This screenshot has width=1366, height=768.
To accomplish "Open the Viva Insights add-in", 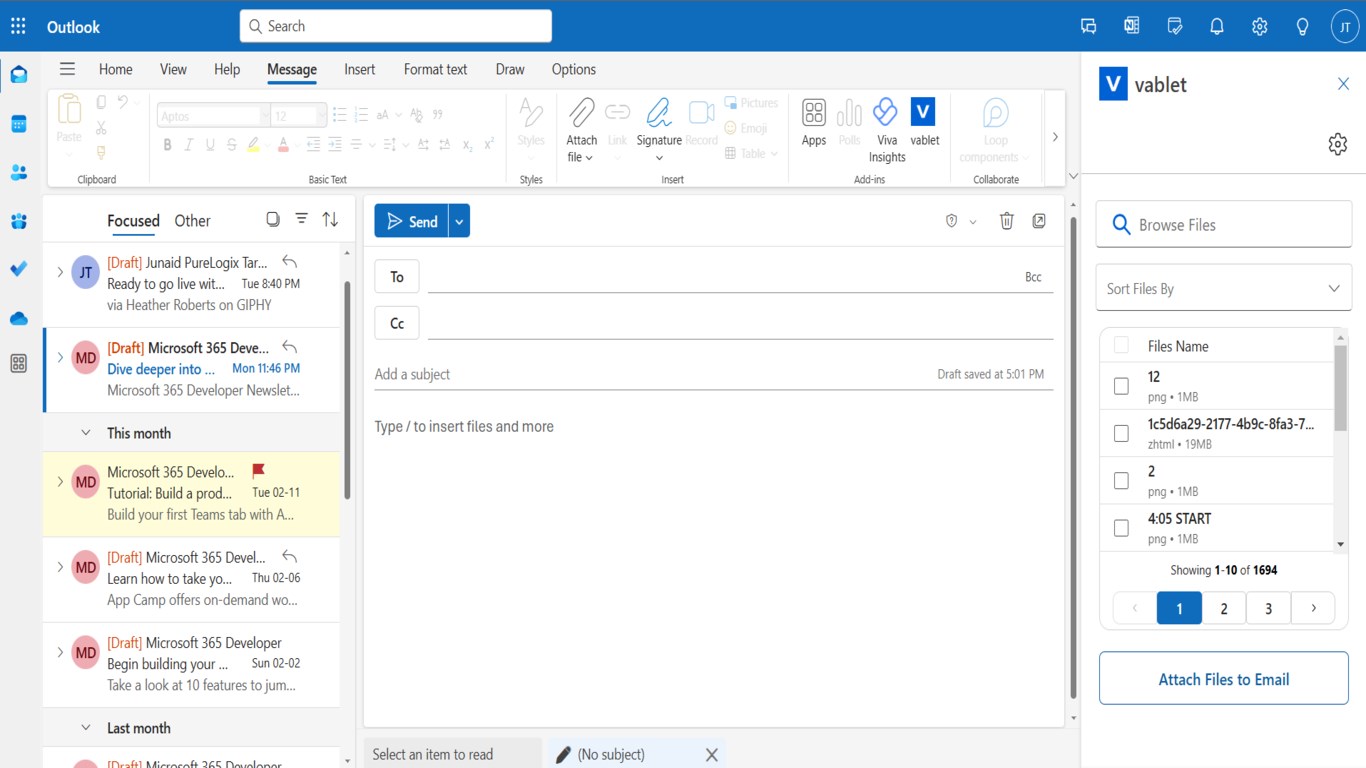I will (x=886, y=112).
